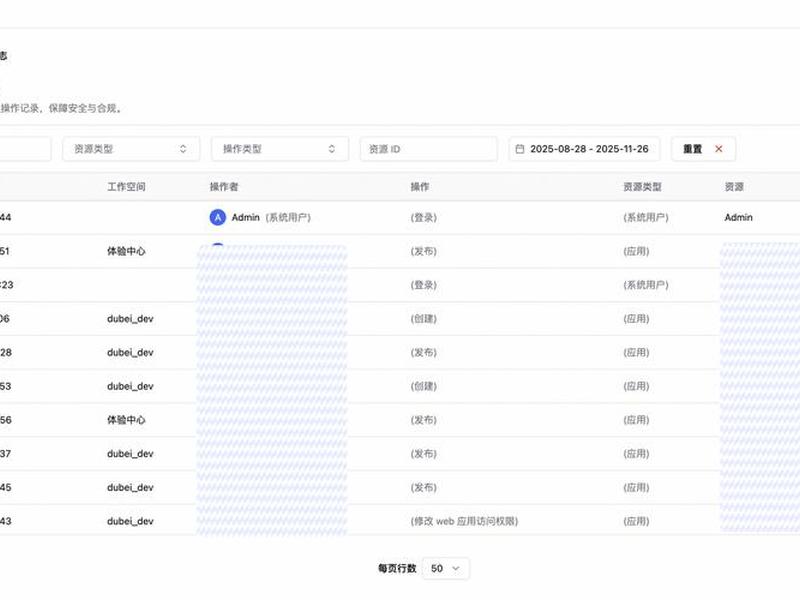Click (登录) in the row ending 23
Viewport: 800px width, 600px height.
423,285
